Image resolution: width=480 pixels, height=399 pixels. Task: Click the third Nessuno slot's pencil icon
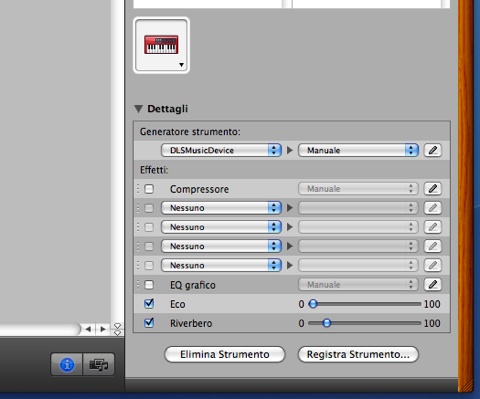pos(433,246)
